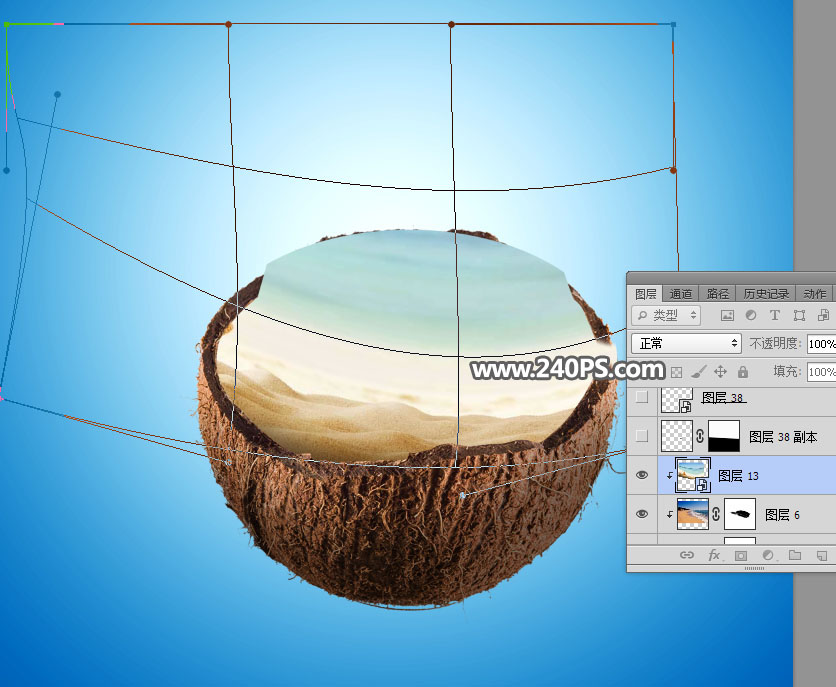Open the 类型 layer filter dropdown
836x687 pixels.
point(666,315)
